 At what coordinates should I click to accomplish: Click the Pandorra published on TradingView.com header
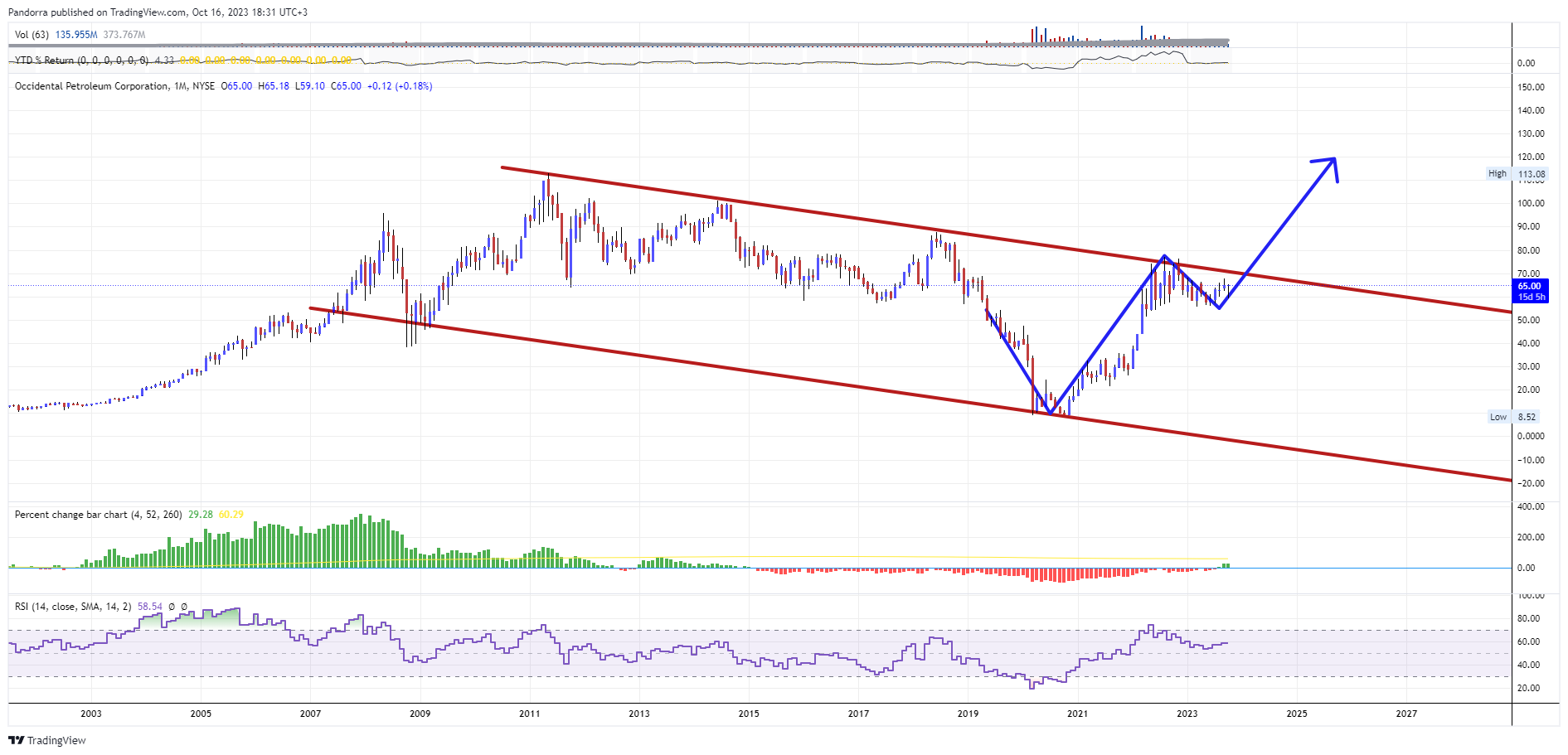(x=158, y=12)
